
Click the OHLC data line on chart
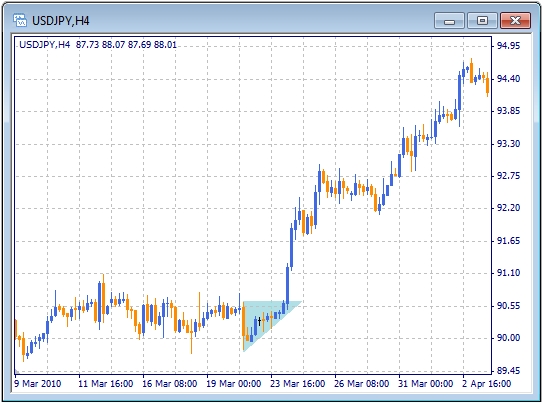click(98, 45)
